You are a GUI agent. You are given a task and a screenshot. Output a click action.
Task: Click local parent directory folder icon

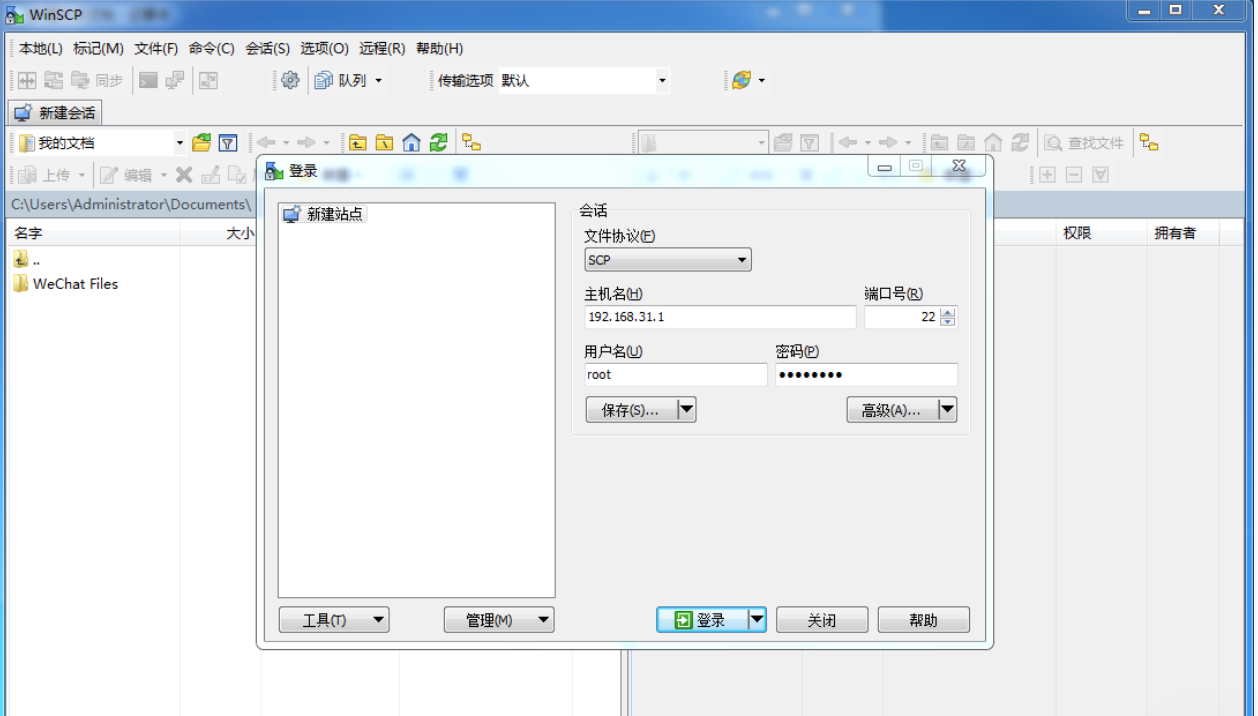[357, 143]
